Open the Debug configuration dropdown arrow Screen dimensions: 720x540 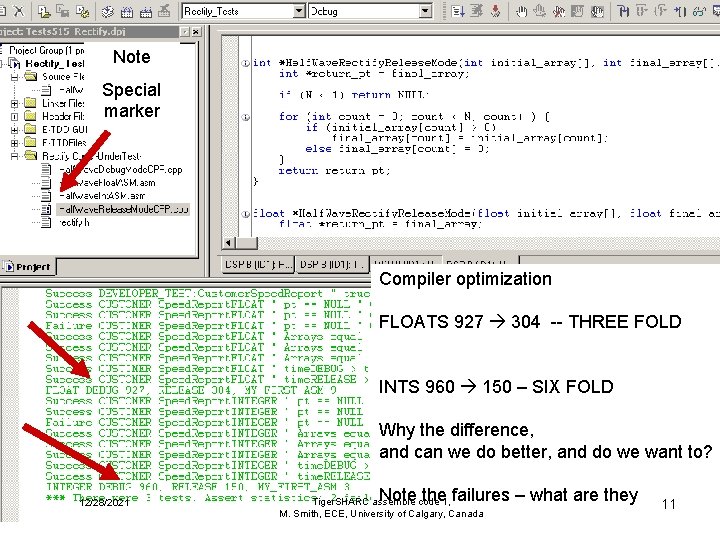point(426,11)
